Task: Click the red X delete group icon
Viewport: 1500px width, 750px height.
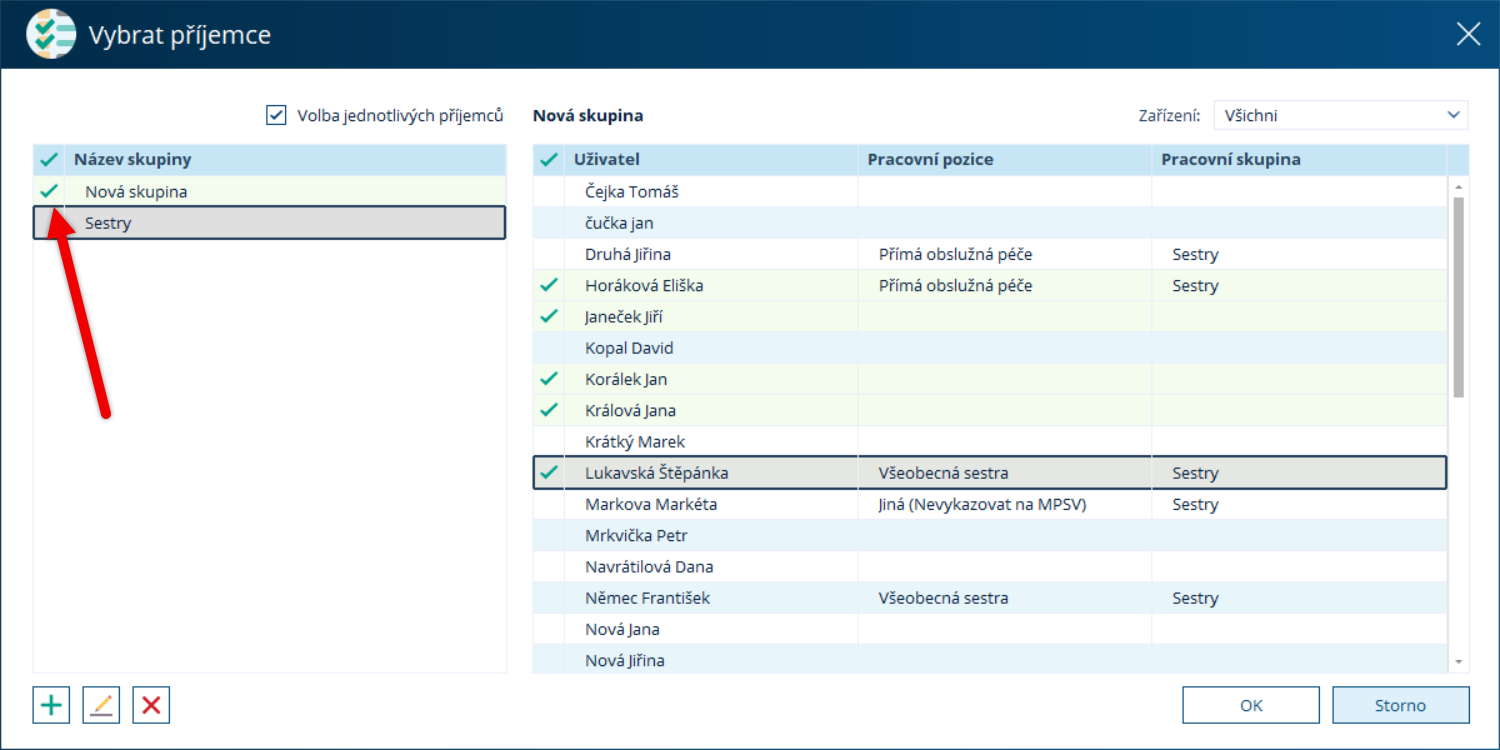Action: pos(151,705)
